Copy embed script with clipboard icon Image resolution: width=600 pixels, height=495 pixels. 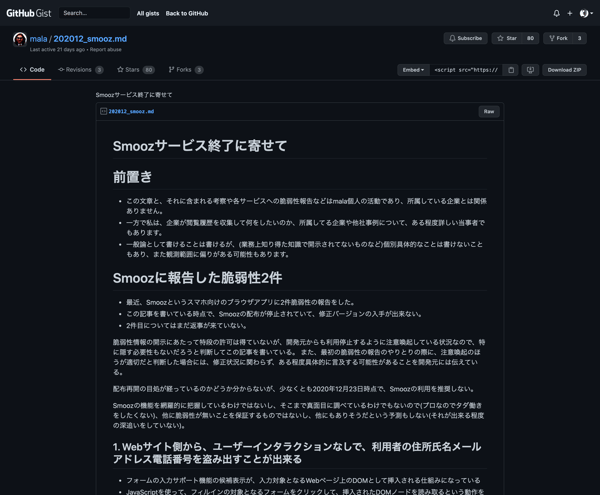pyautogui.click(x=511, y=70)
